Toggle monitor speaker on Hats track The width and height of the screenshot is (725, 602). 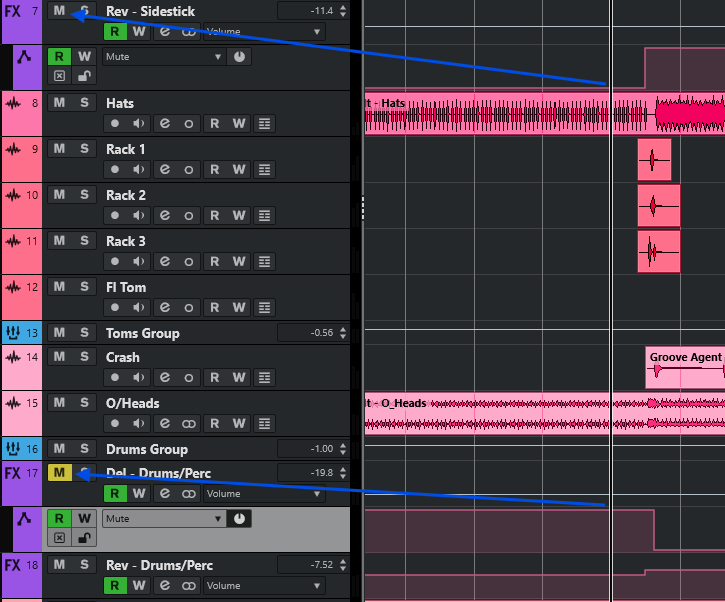pyautogui.click(x=139, y=123)
